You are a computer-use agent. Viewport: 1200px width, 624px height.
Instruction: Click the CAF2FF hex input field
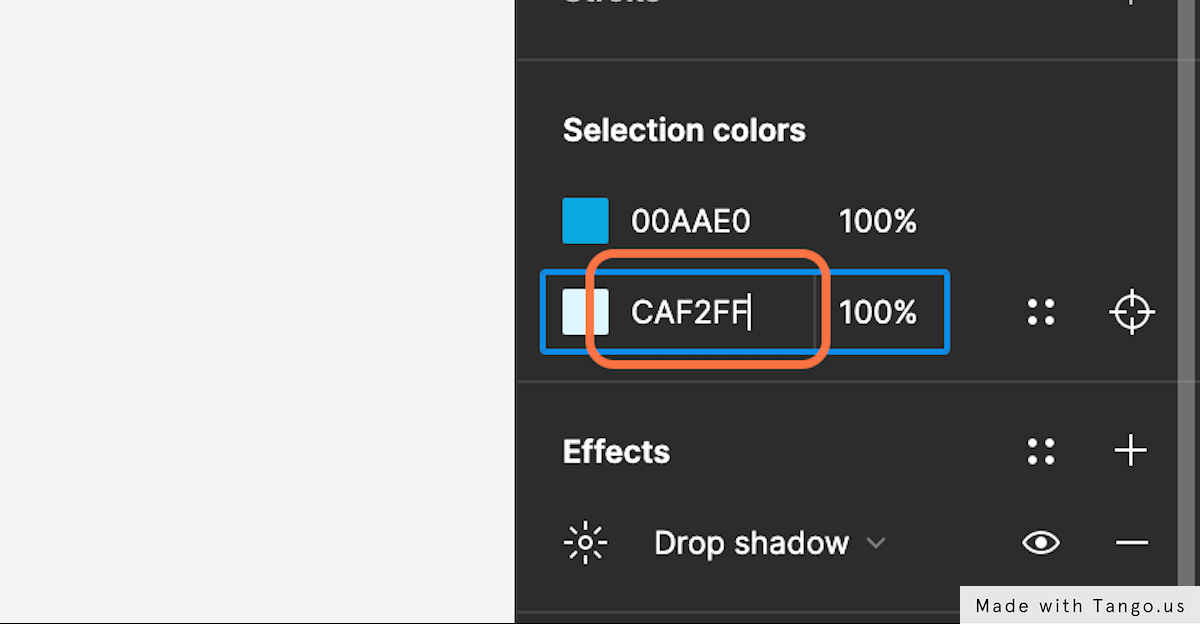716,312
